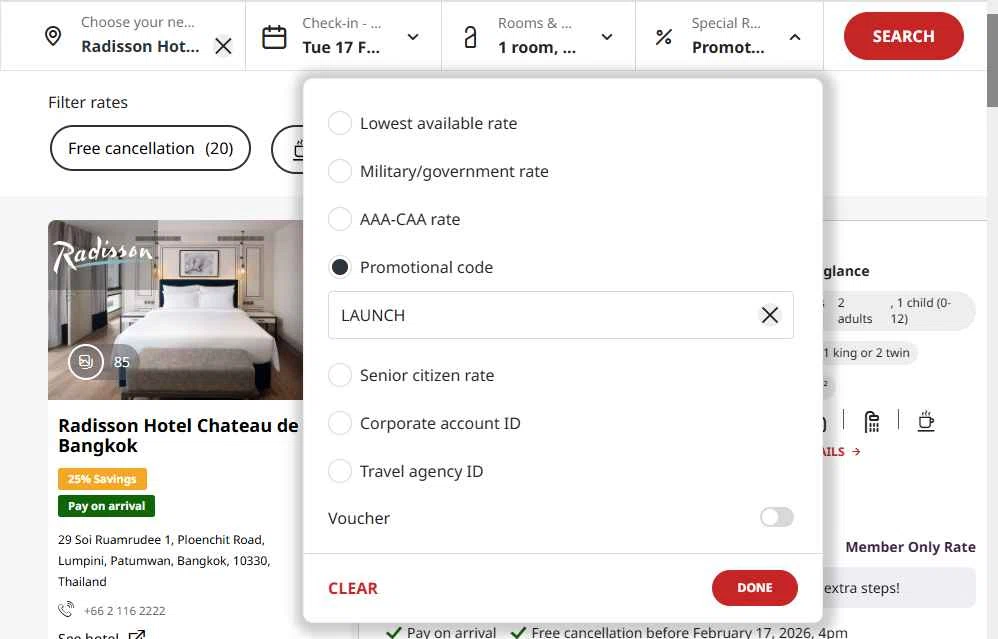998x639 pixels.
Task: Click the phone icon beside hotel number
Action: click(x=66, y=610)
